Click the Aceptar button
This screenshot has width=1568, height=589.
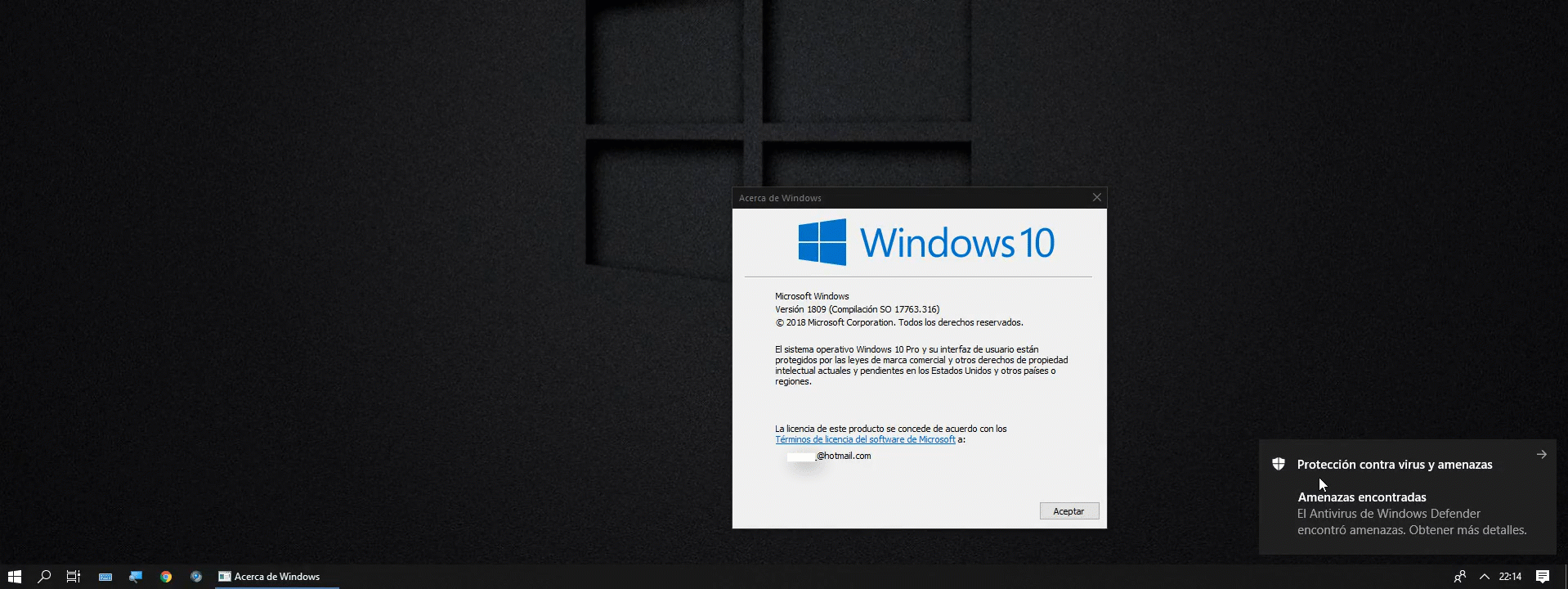tap(1069, 511)
